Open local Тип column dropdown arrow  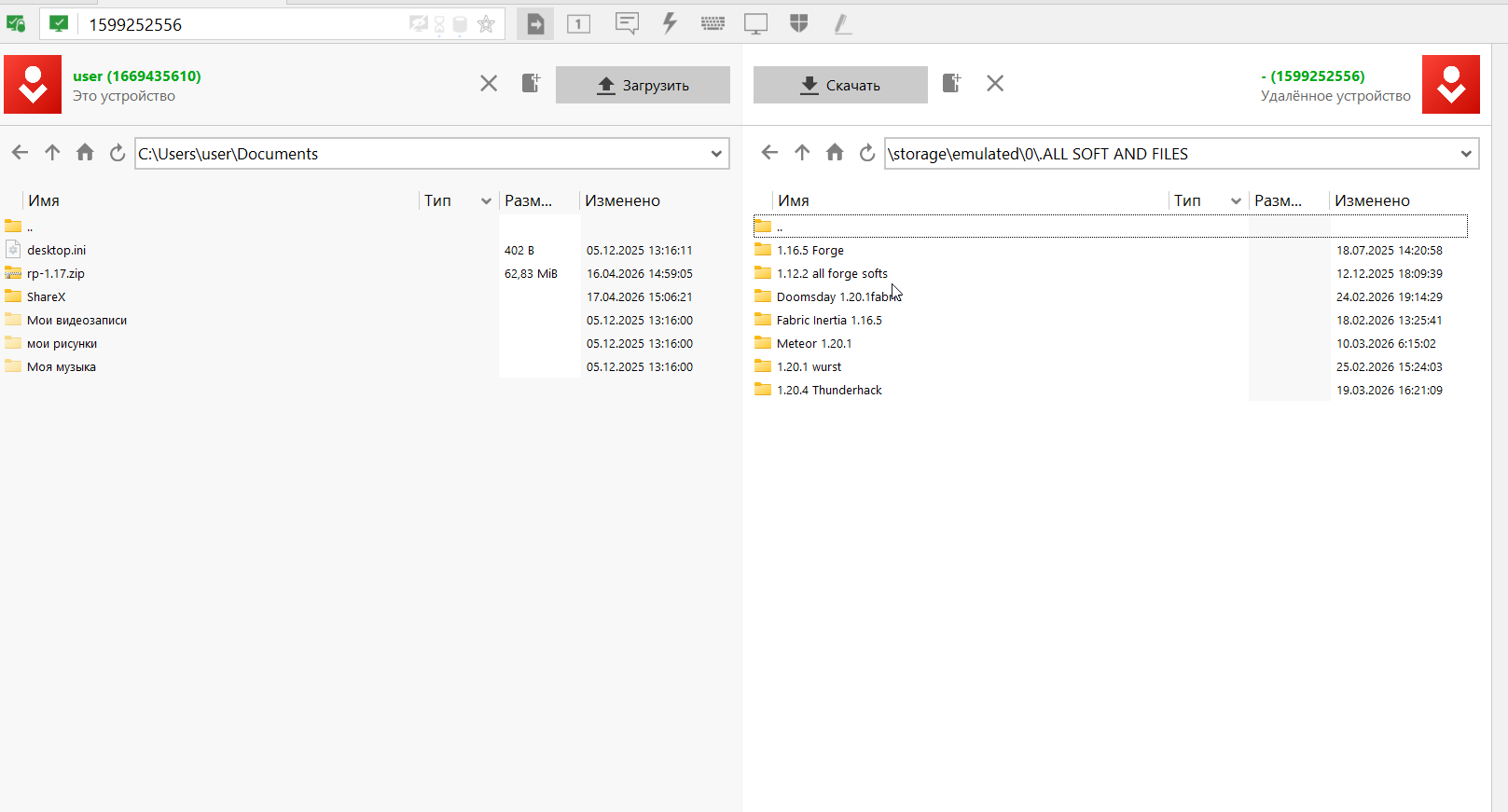tap(486, 200)
